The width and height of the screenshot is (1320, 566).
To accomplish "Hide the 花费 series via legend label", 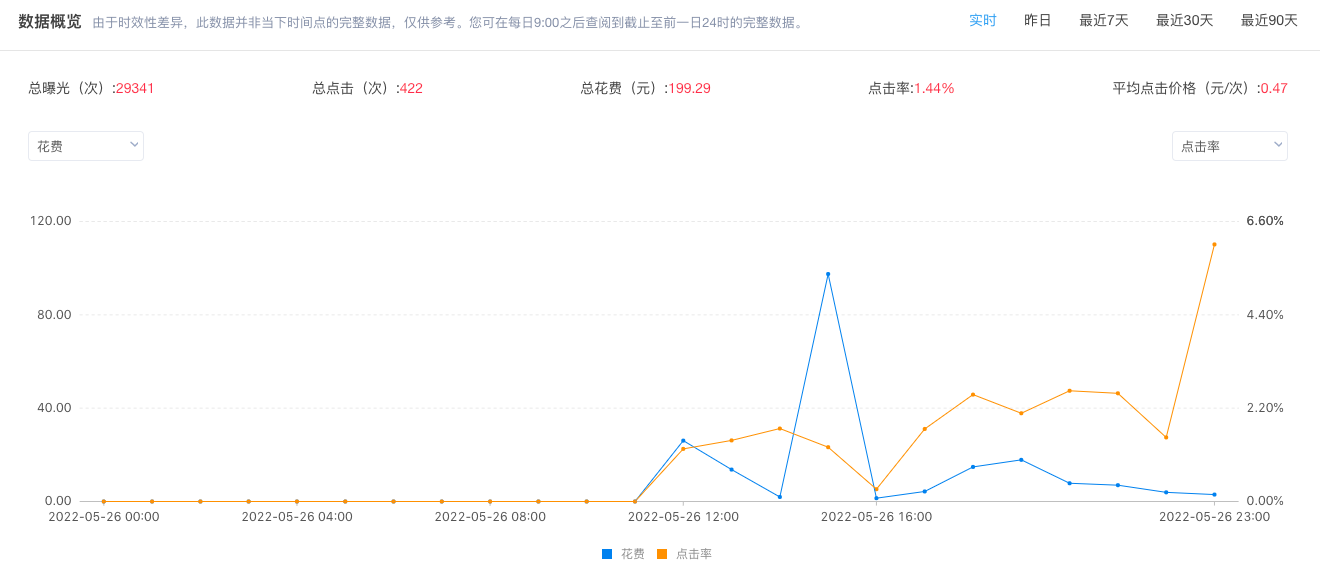I will [633, 554].
